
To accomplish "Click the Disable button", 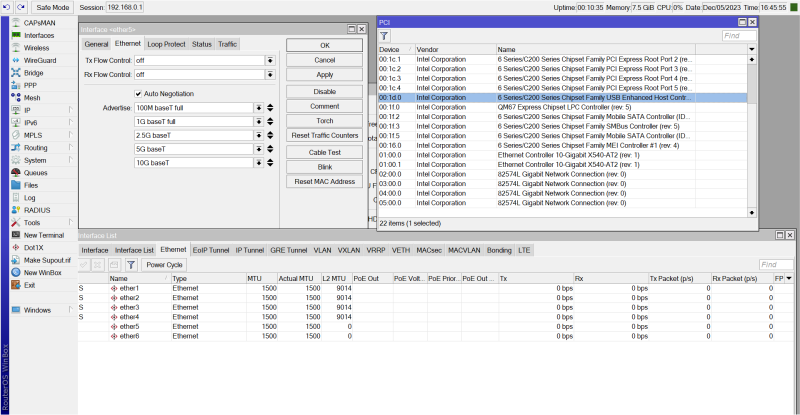I will tap(324, 92).
